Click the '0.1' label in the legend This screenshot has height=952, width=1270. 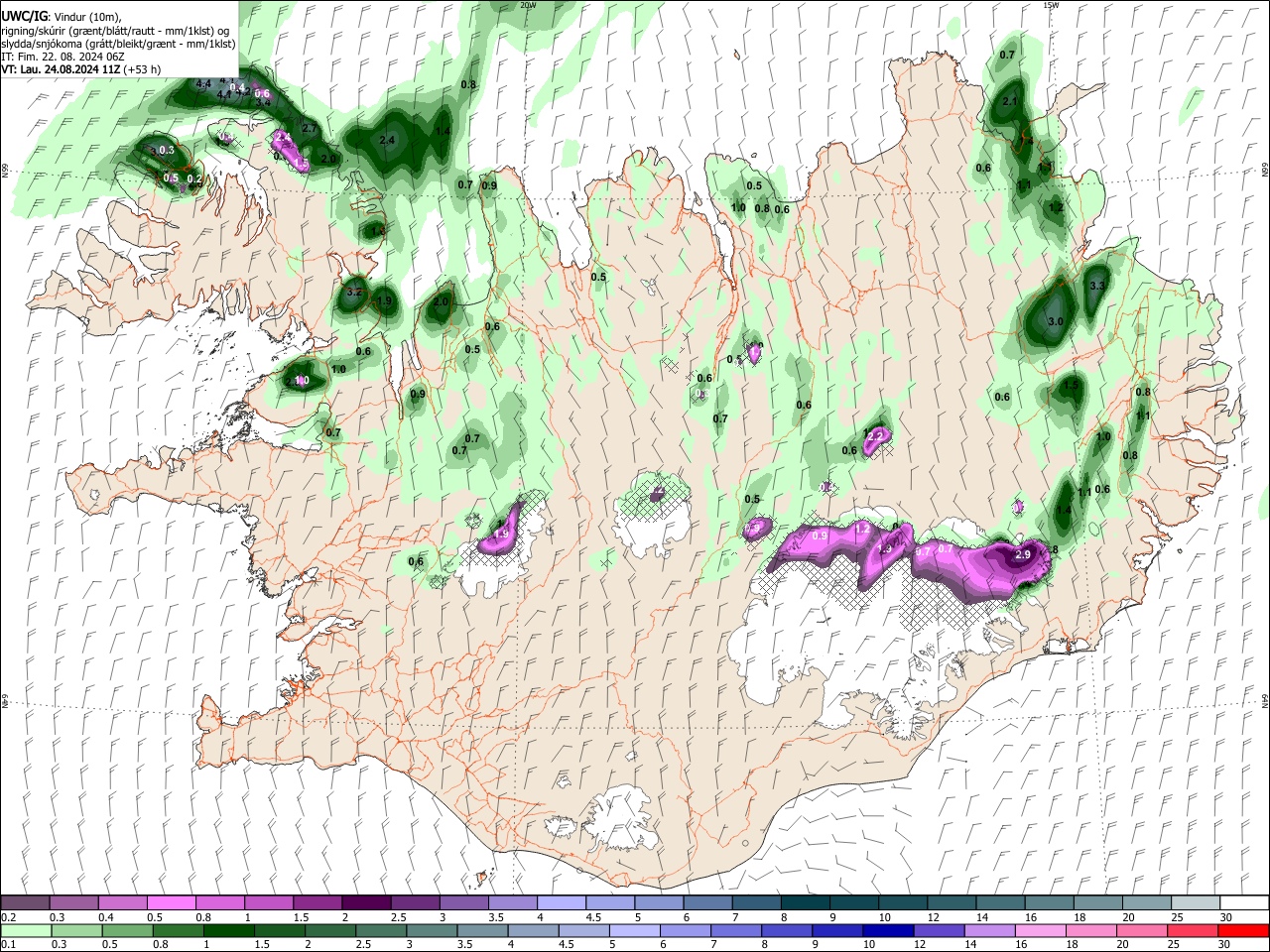coord(8,945)
